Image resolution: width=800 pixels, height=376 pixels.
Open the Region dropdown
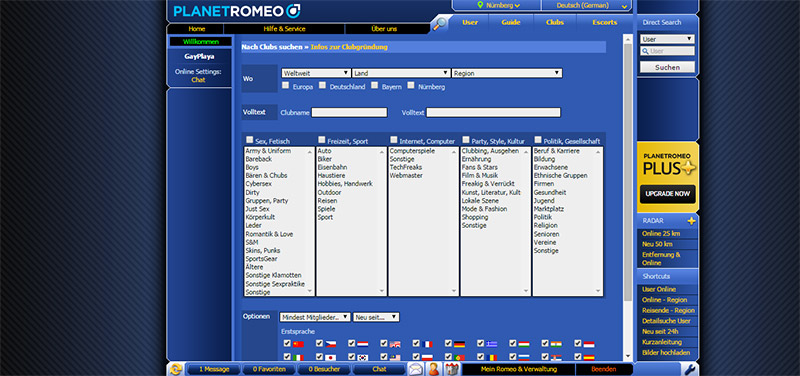point(507,73)
